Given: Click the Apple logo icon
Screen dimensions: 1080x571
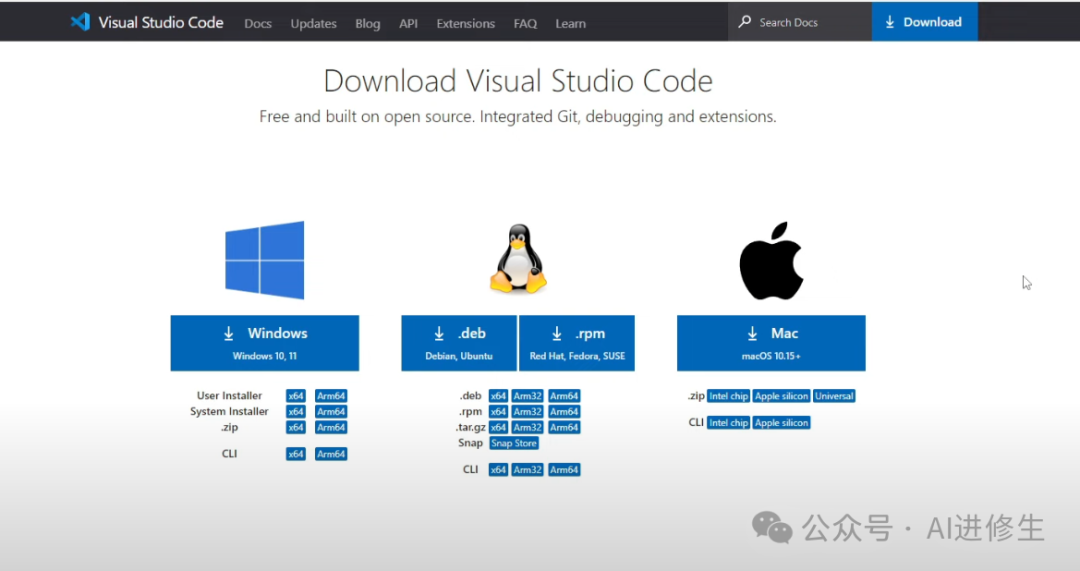Looking at the screenshot, I should (x=771, y=262).
